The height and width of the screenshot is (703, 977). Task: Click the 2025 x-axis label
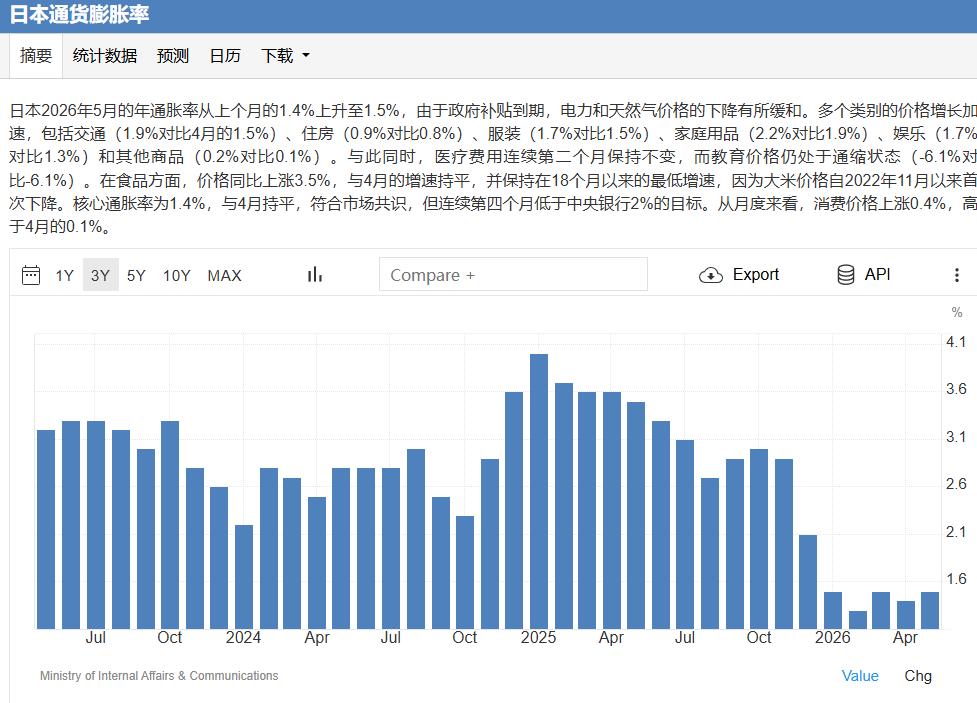(538, 638)
